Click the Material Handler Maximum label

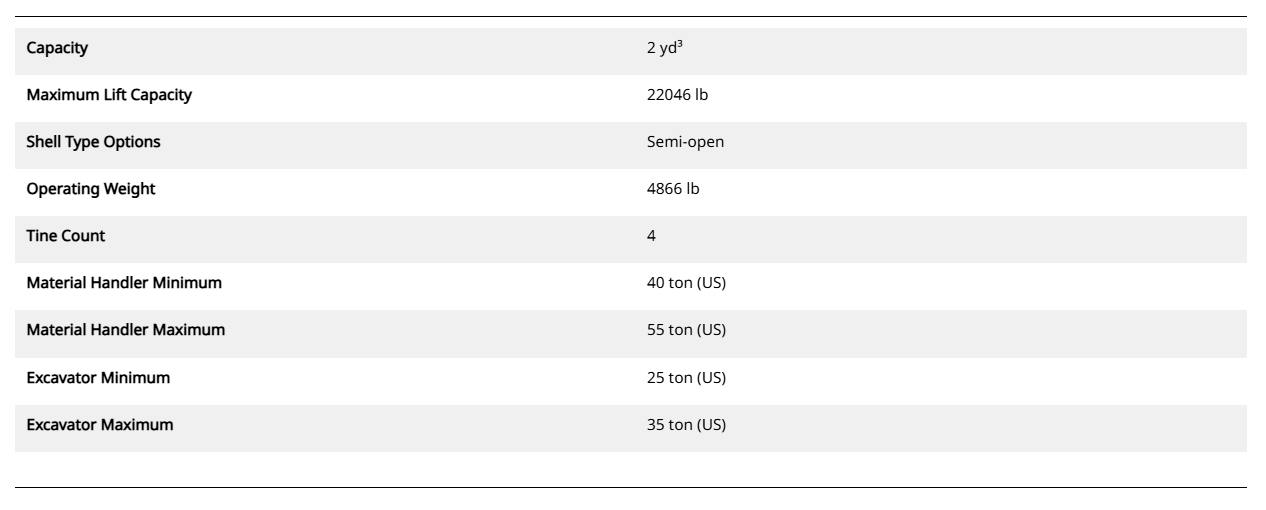pyautogui.click(x=126, y=330)
